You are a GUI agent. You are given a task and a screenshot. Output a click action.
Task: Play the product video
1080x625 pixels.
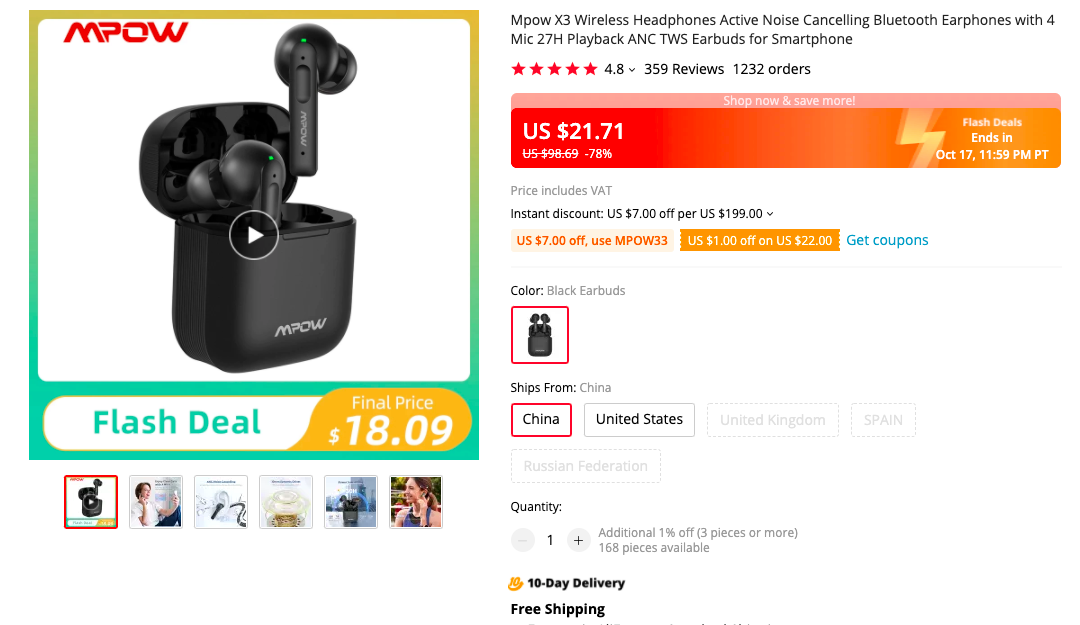tap(253, 235)
